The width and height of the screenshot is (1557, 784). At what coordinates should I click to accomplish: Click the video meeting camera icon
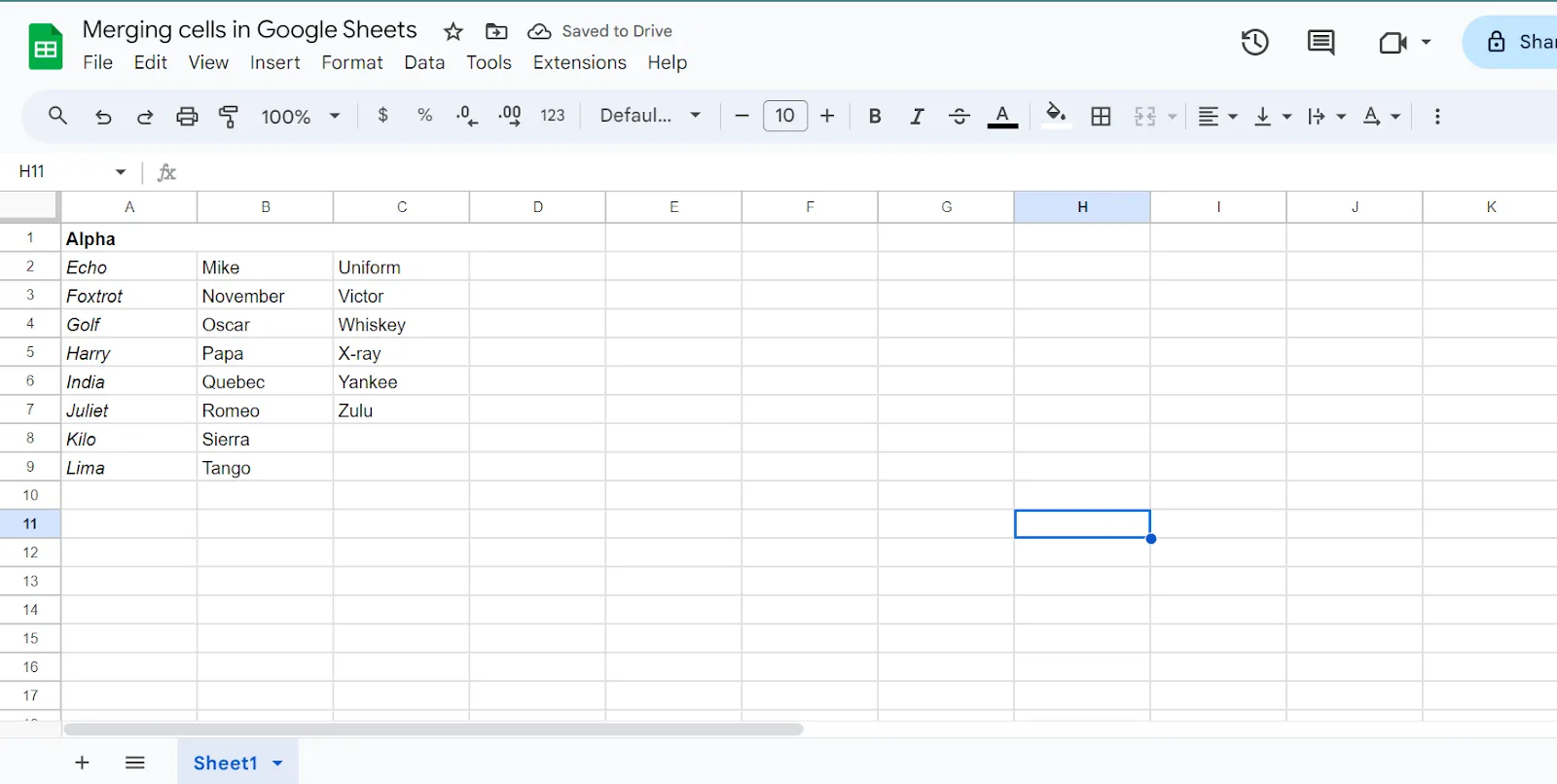tap(1393, 42)
